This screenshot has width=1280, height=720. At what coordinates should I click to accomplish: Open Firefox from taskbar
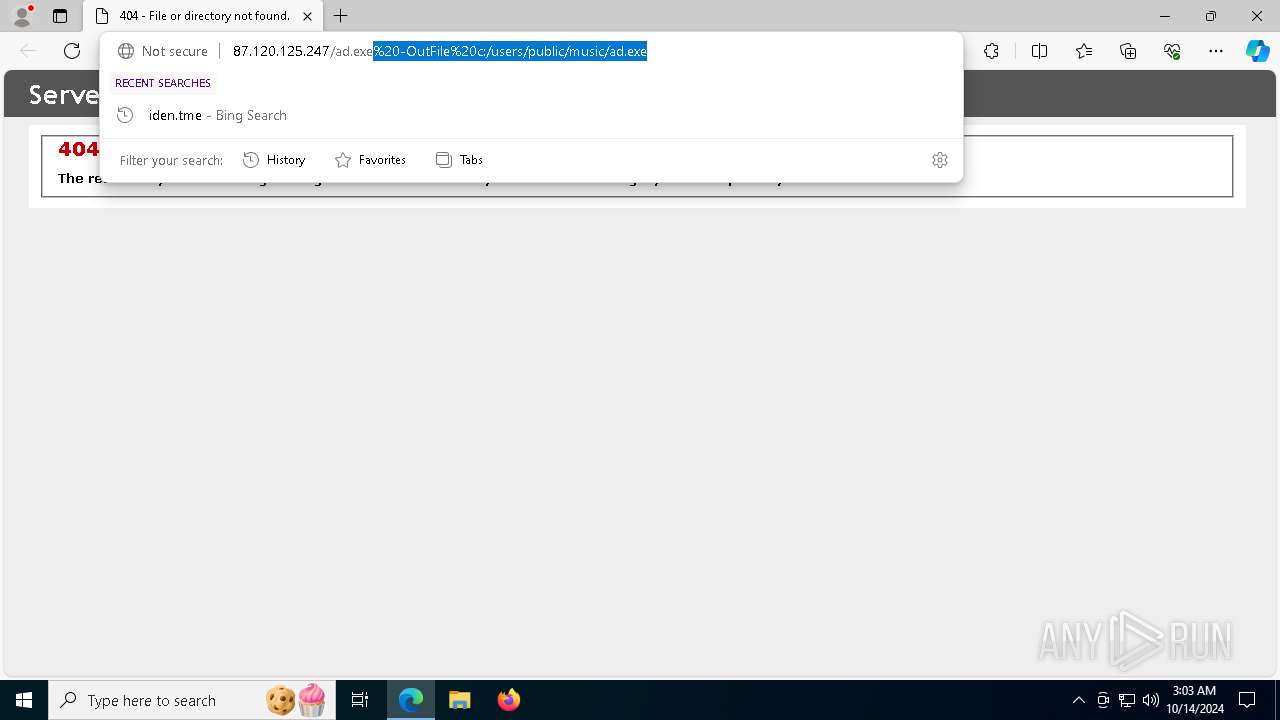pos(509,700)
